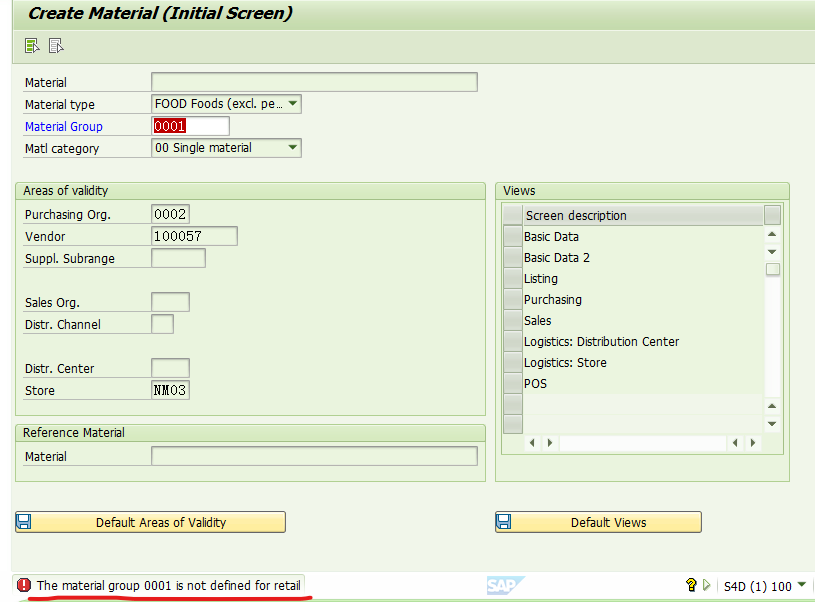Click the Screen description column header
The height and width of the screenshot is (602, 815).
(643, 215)
